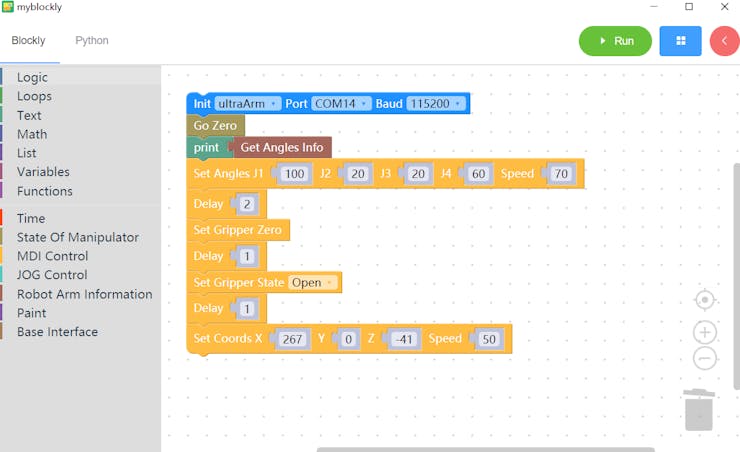Click the Set Angles J1 block label
The image size is (740, 452).
coord(228,173)
